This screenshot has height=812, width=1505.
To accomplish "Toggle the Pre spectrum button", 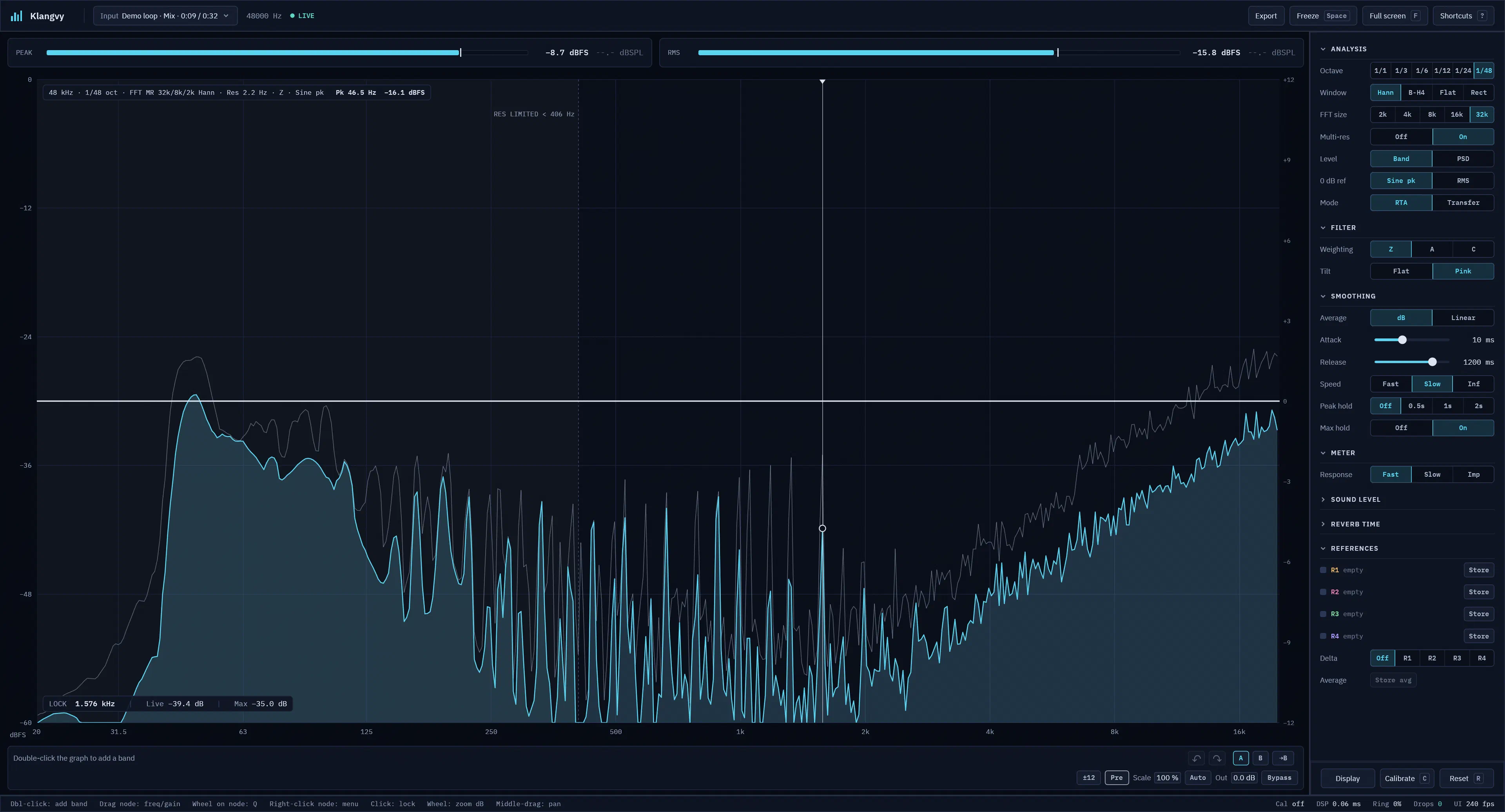I will coord(1117,778).
